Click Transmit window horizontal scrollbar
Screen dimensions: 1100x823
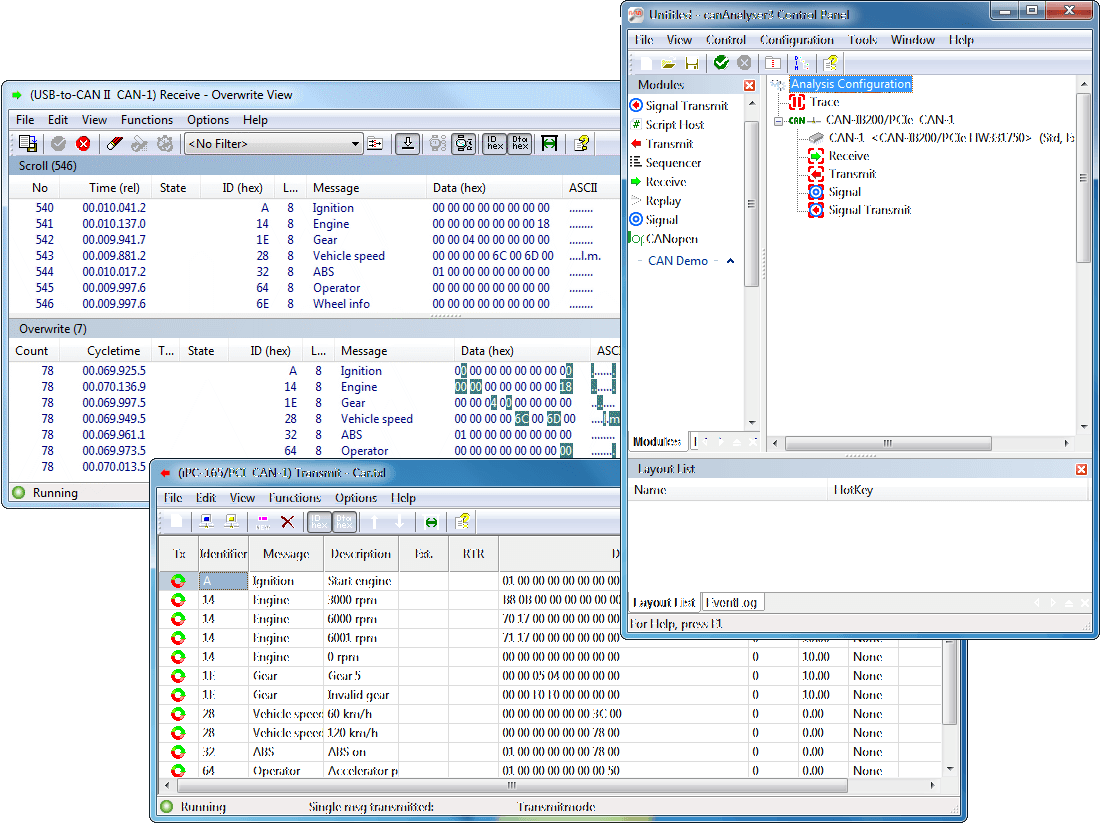point(511,785)
